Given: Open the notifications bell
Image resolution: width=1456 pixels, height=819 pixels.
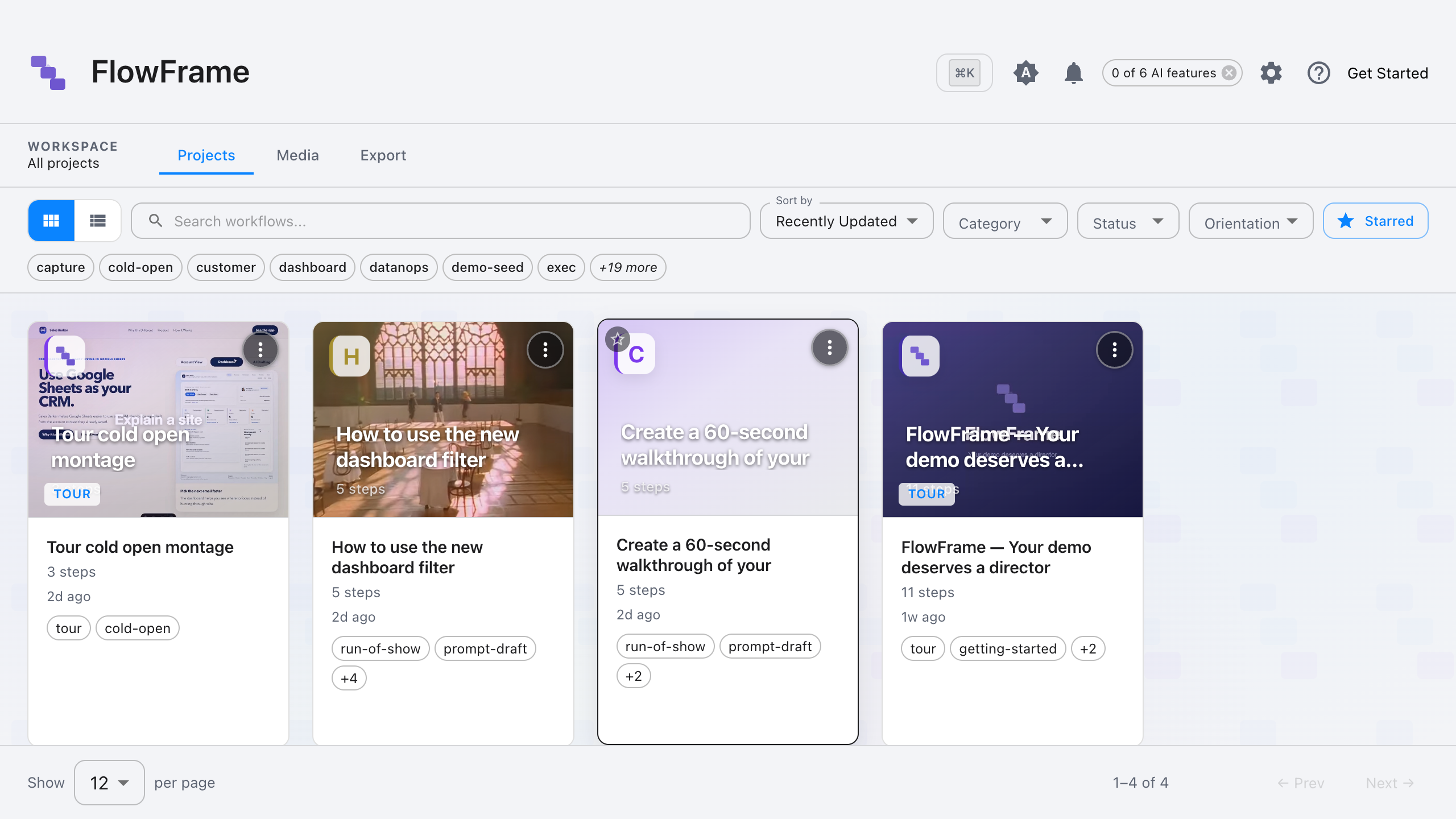Looking at the screenshot, I should click(x=1073, y=73).
